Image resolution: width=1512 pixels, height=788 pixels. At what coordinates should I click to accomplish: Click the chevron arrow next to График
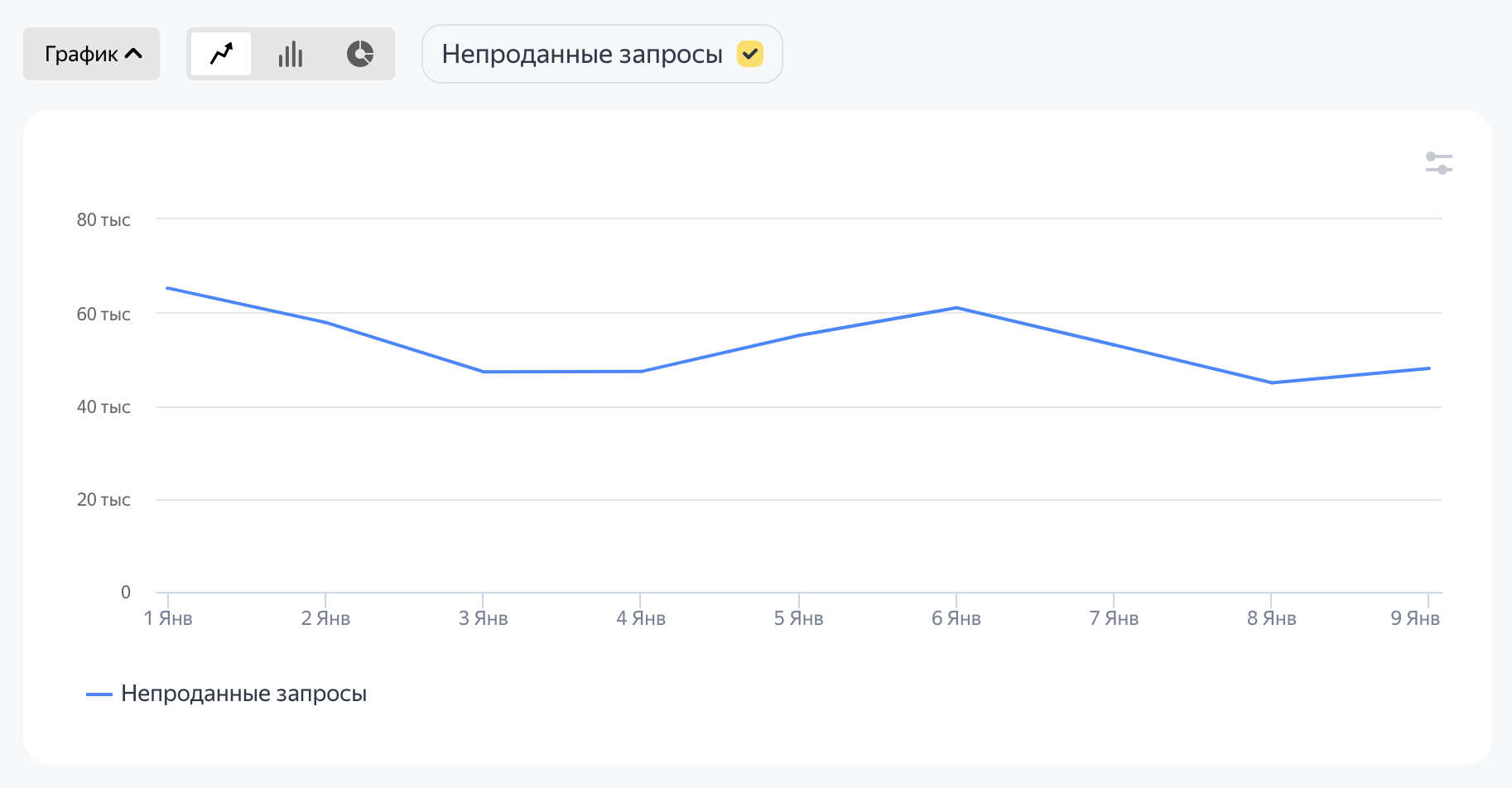(133, 54)
